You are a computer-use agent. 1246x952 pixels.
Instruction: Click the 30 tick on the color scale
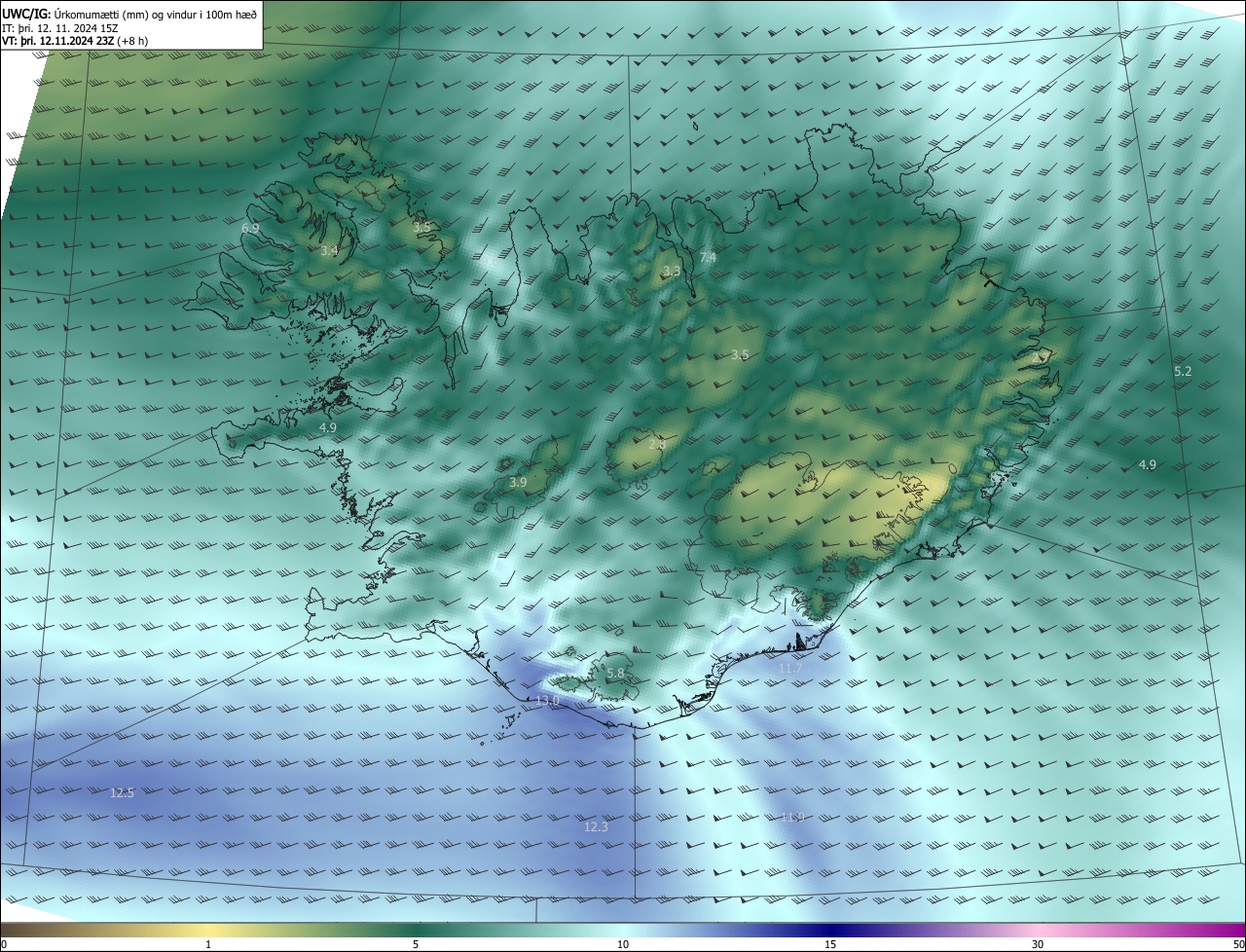(1038, 945)
